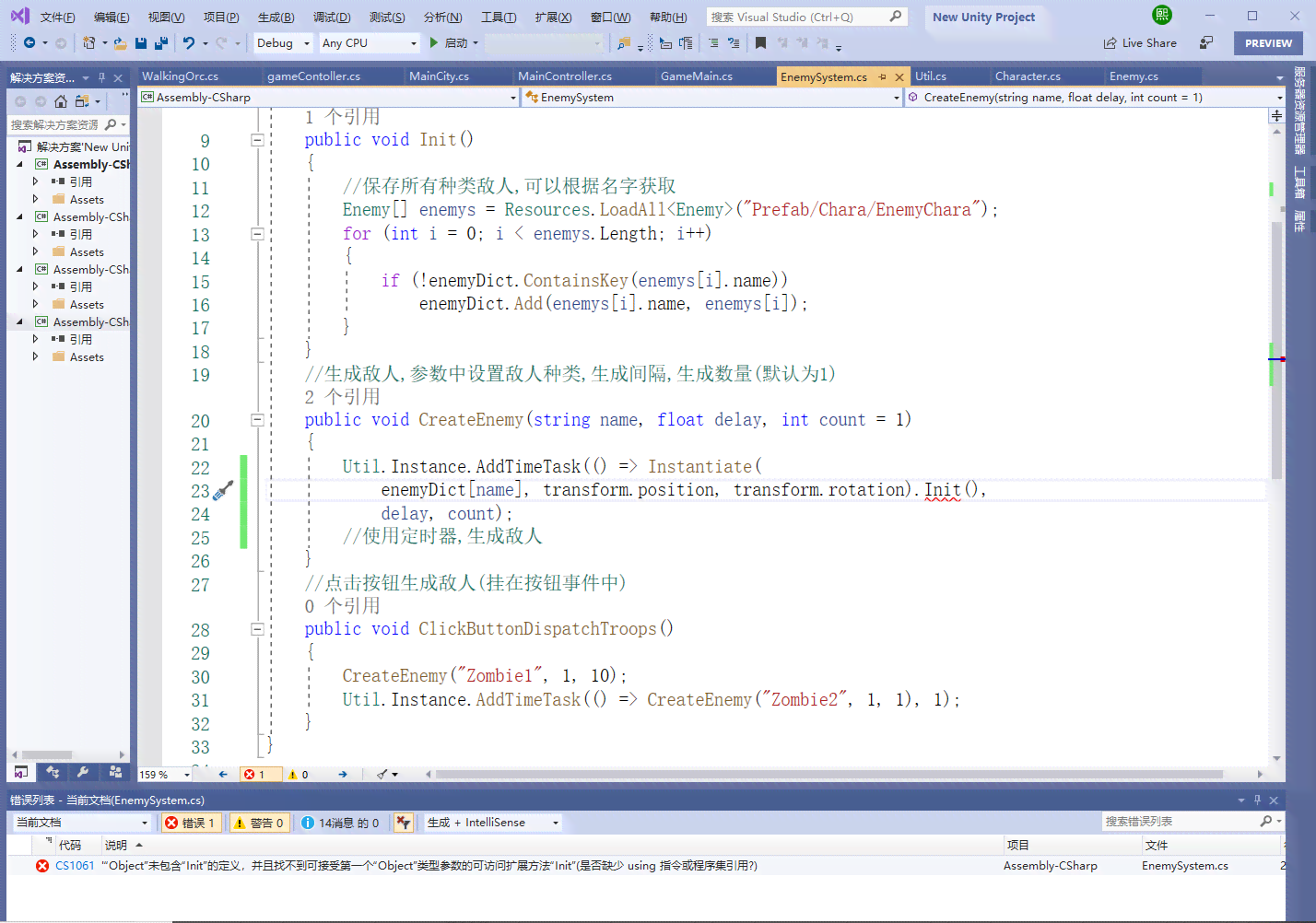Click the code cleanup broom icon
Screen dimensions: 1316x923
tap(382, 774)
